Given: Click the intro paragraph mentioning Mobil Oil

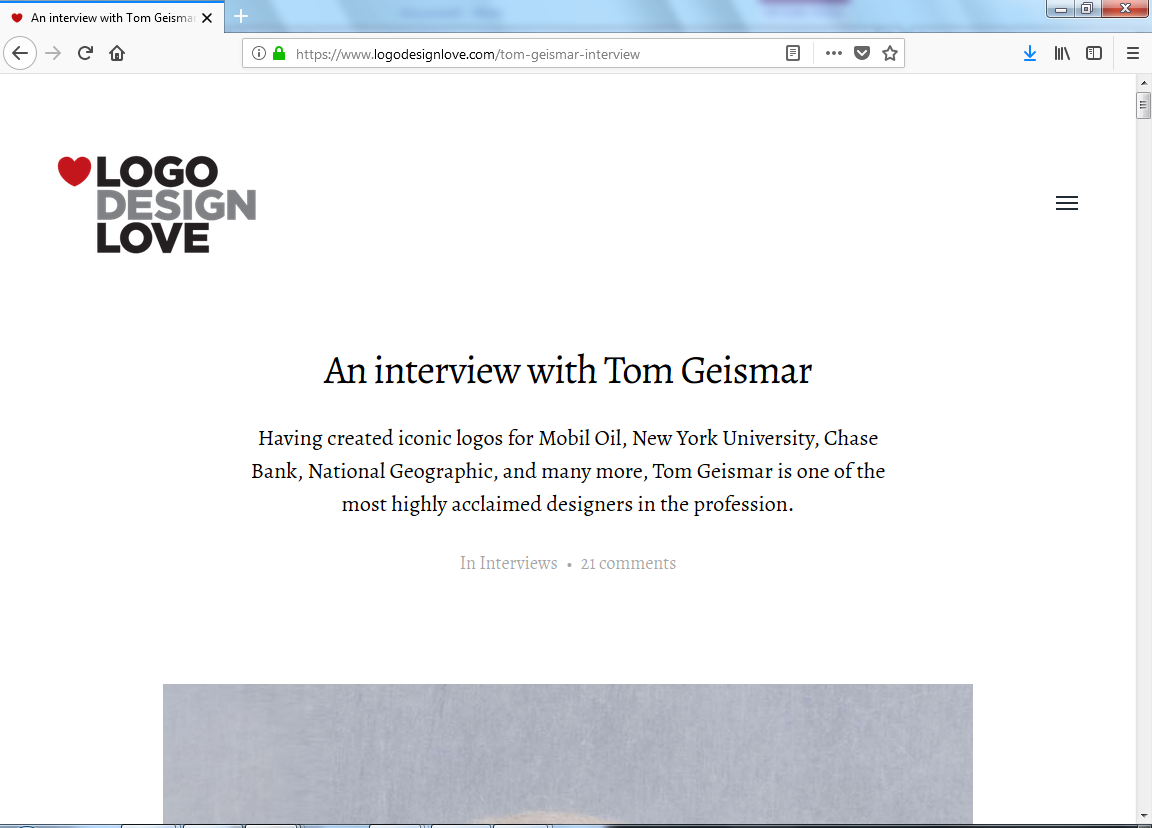Looking at the screenshot, I should click(568, 471).
